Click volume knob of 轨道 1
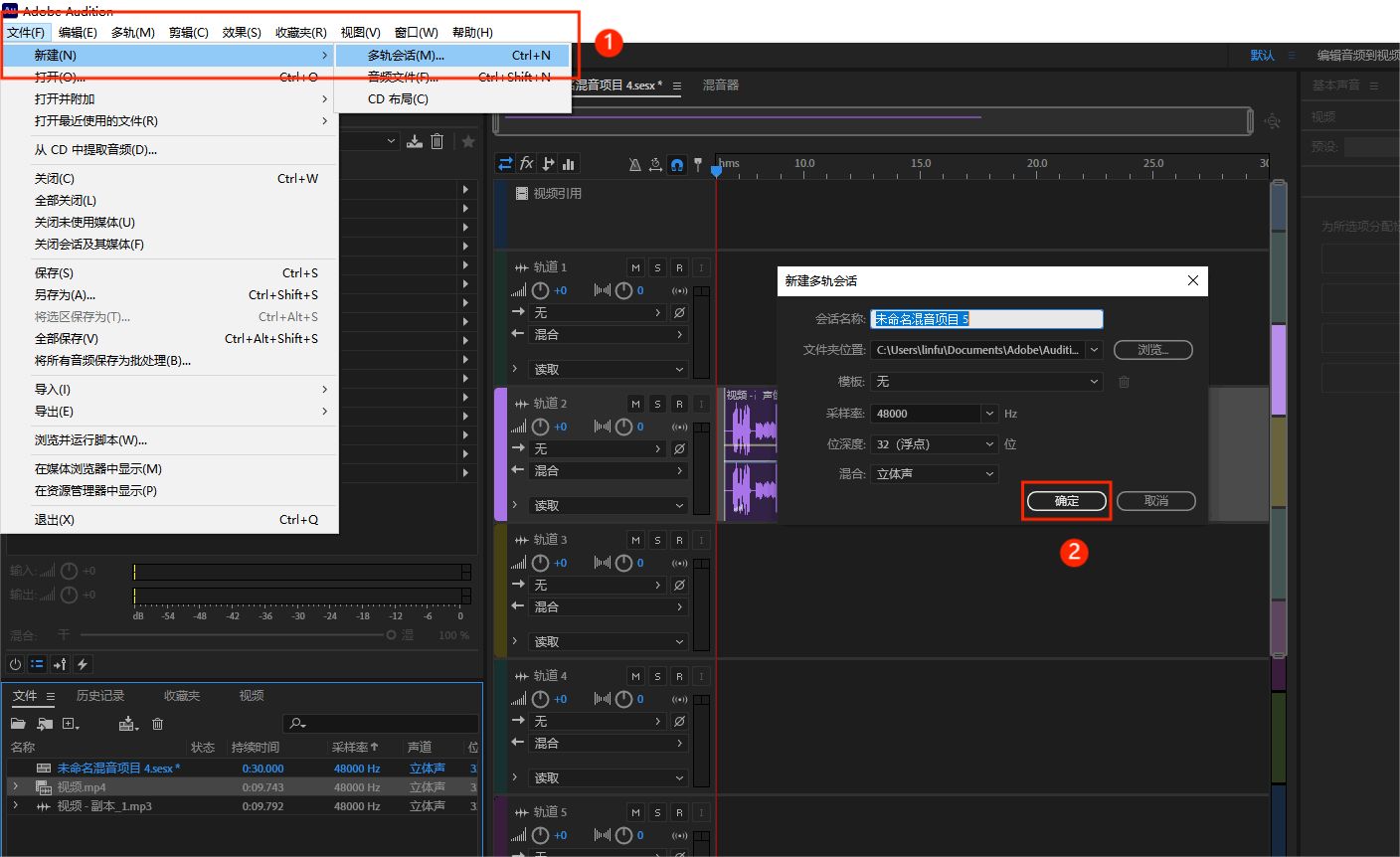1400x857 pixels. (540, 290)
